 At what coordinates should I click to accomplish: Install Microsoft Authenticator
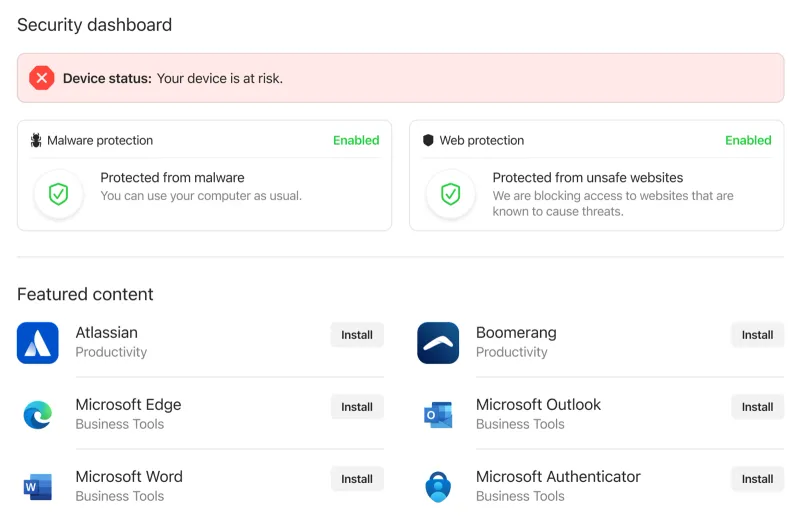coord(757,479)
